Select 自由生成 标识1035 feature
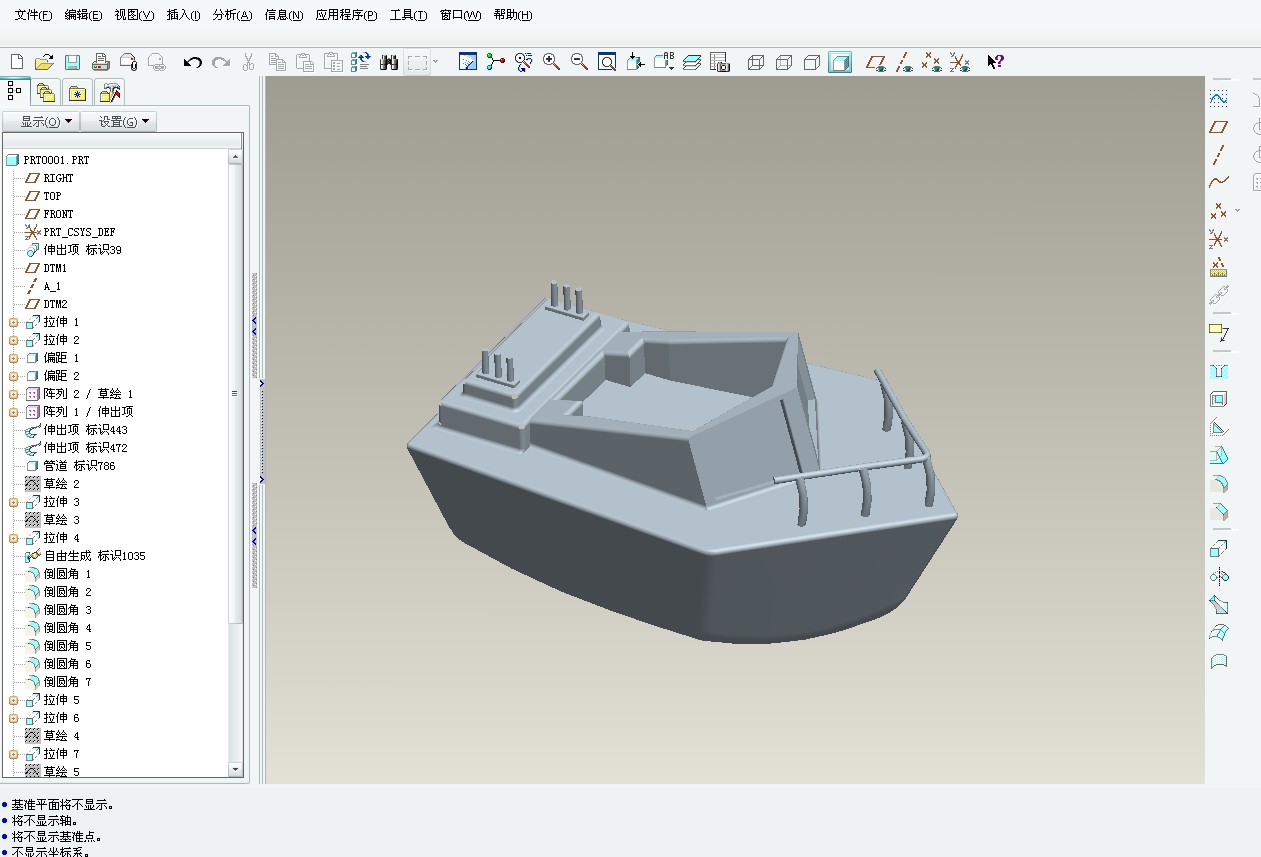1261x857 pixels. (94, 556)
